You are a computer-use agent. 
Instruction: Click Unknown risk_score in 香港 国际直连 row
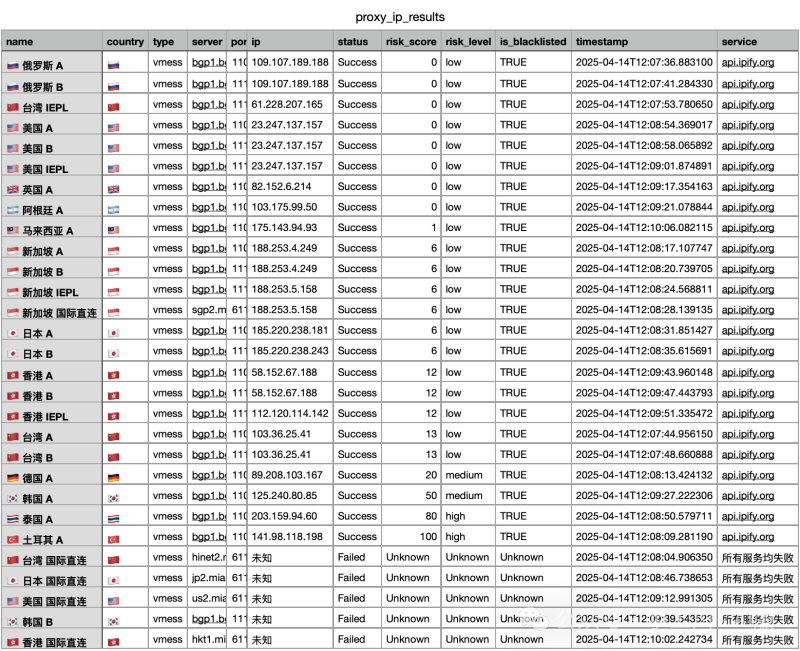tap(408, 639)
